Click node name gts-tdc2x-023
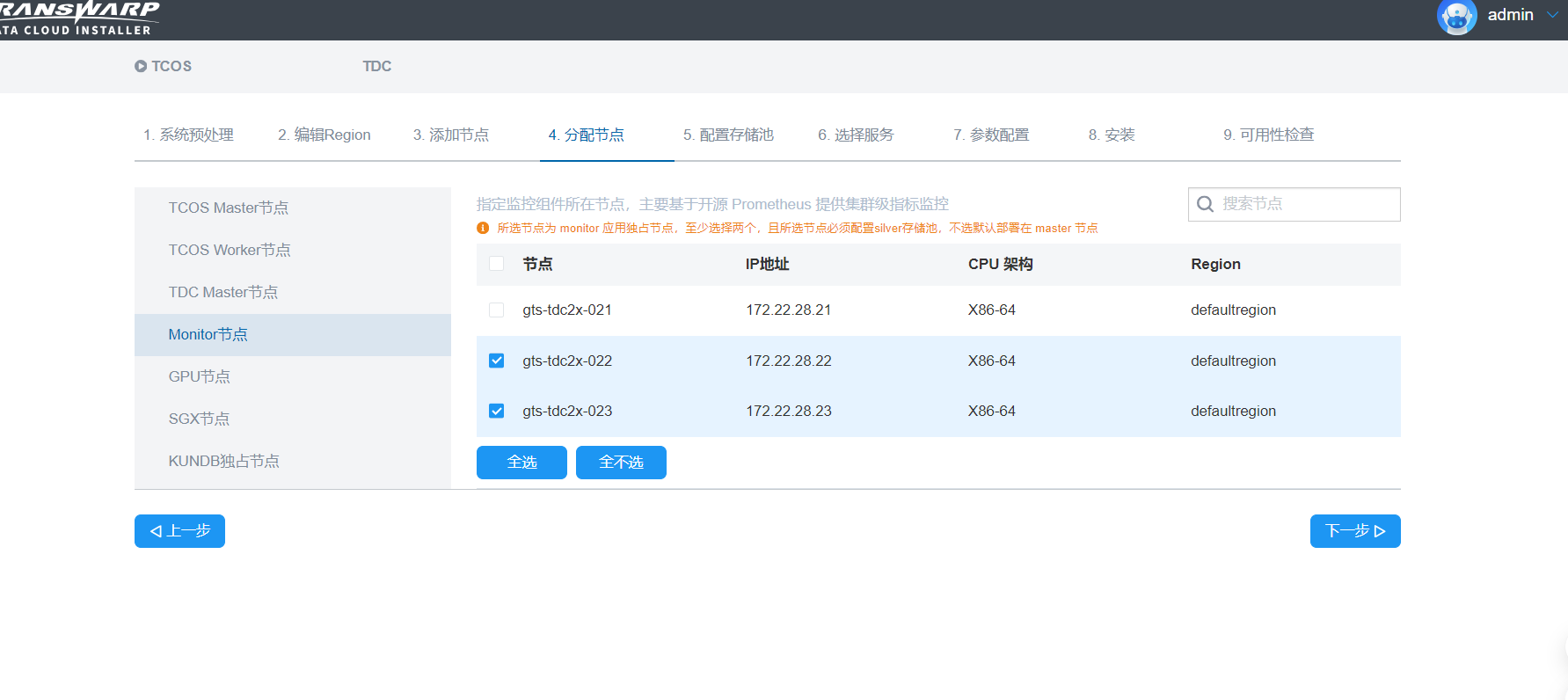Image resolution: width=1568 pixels, height=700 pixels. pyautogui.click(x=567, y=411)
